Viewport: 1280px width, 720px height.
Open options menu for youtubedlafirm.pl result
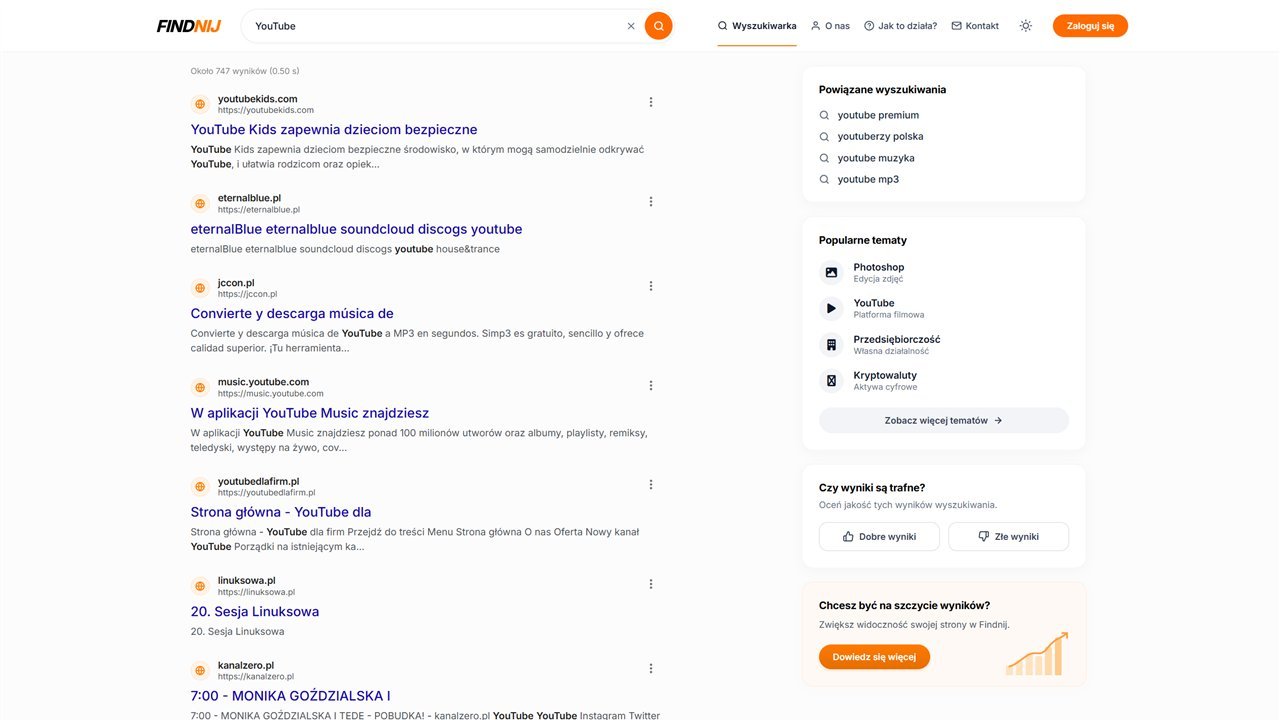[x=651, y=485]
